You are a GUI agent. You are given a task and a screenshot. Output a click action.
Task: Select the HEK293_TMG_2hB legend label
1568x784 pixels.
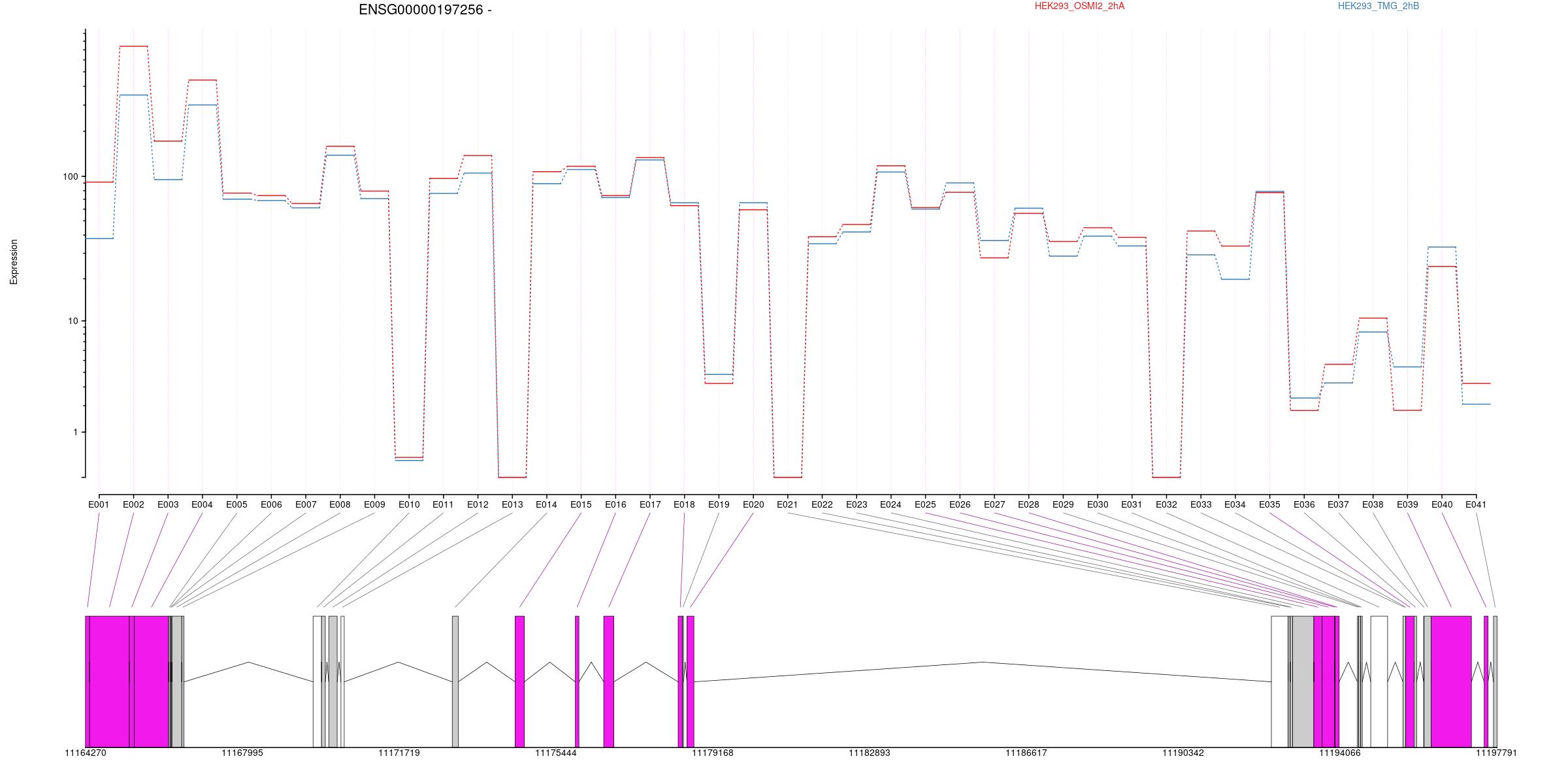coord(1379,7)
